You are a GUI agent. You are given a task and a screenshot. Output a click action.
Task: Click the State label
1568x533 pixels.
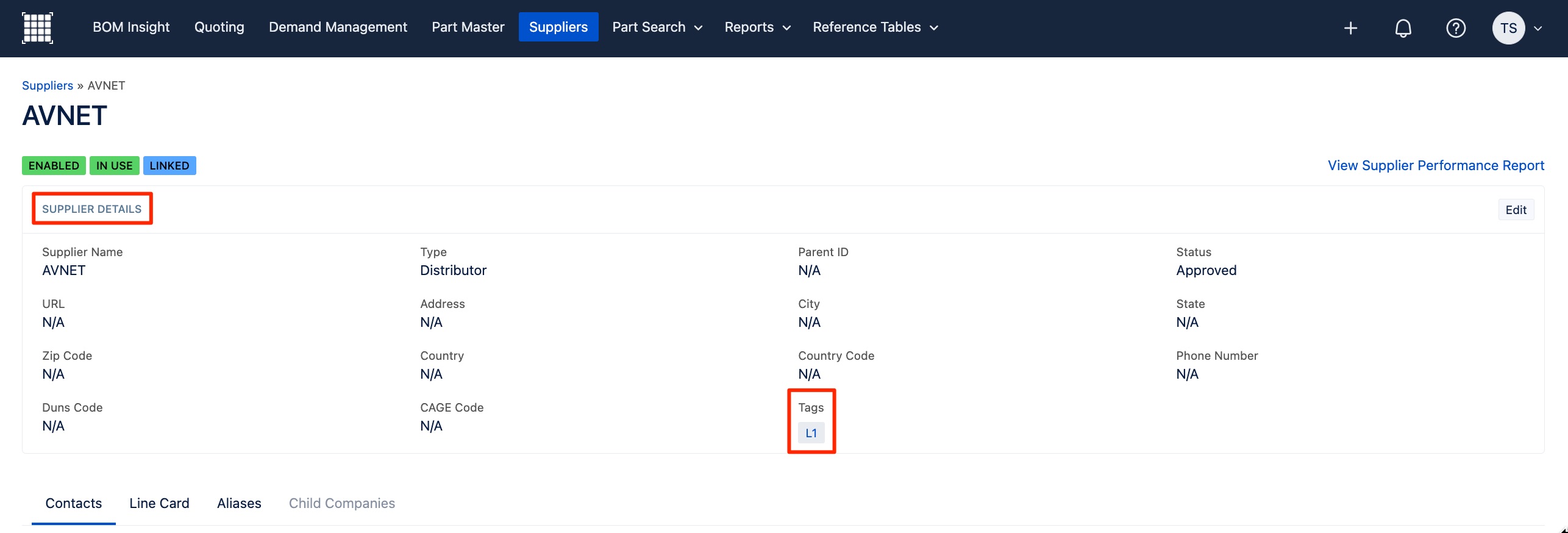pyautogui.click(x=1190, y=304)
